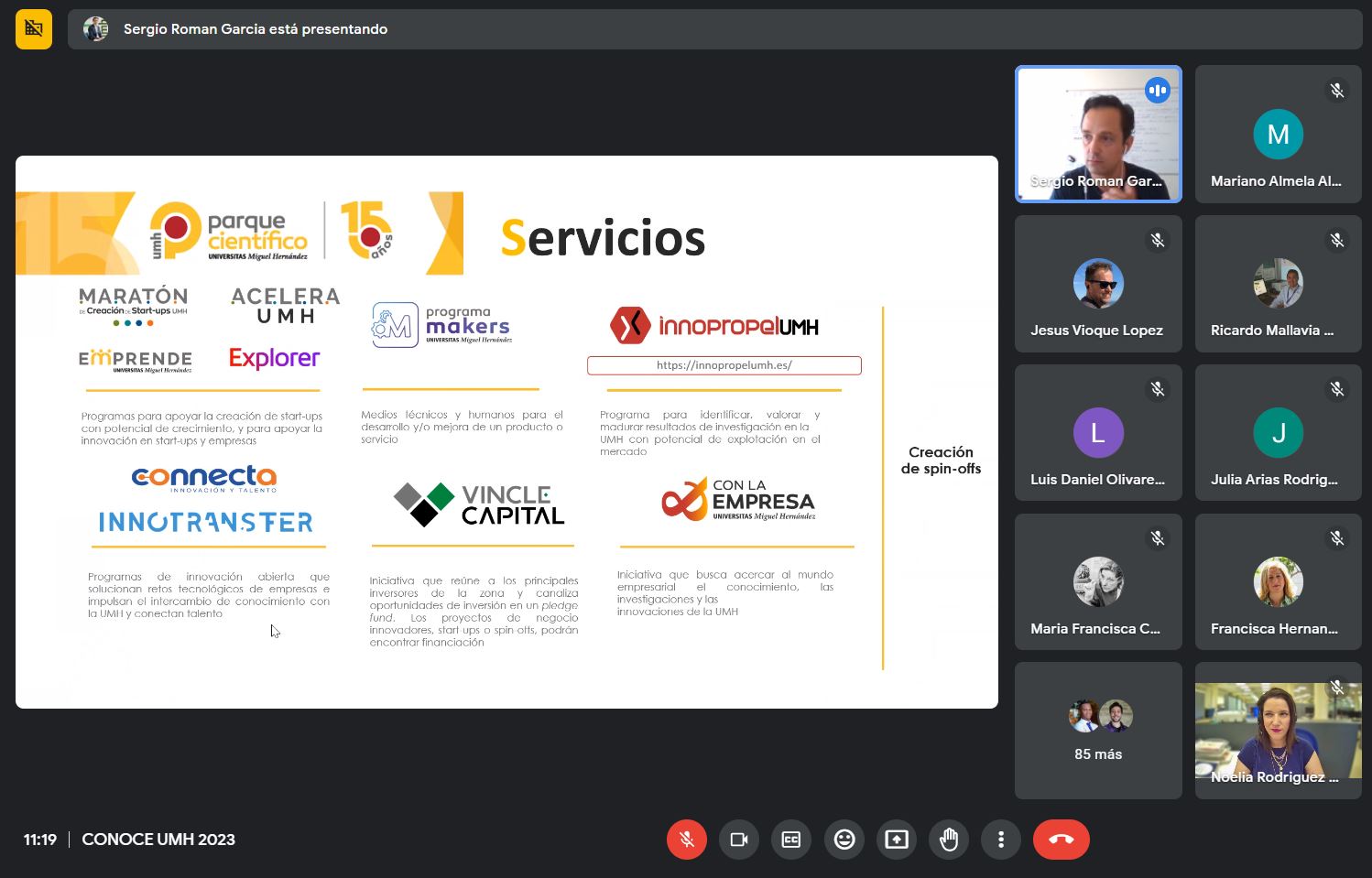Turn on the camera in the bottom toolbar
The image size is (1372, 878).
pos(738,840)
